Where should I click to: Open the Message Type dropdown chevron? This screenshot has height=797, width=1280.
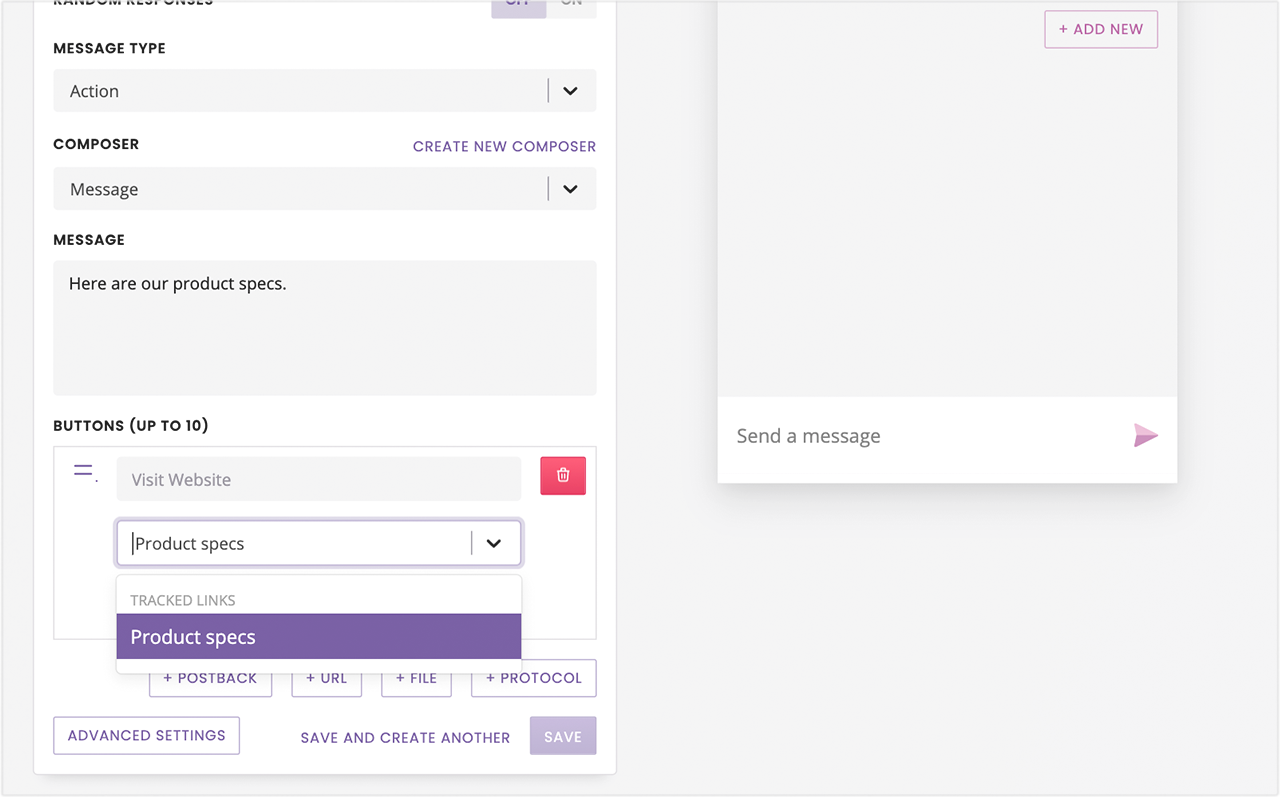[570, 90]
